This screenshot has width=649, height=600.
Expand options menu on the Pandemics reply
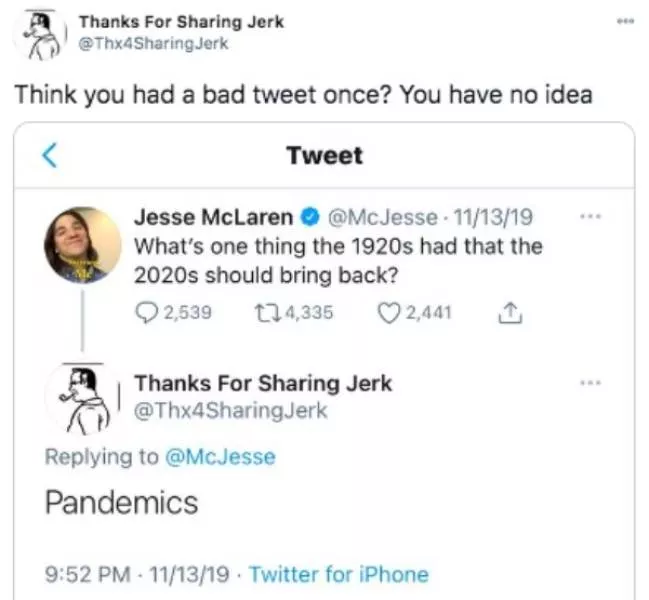[592, 383]
